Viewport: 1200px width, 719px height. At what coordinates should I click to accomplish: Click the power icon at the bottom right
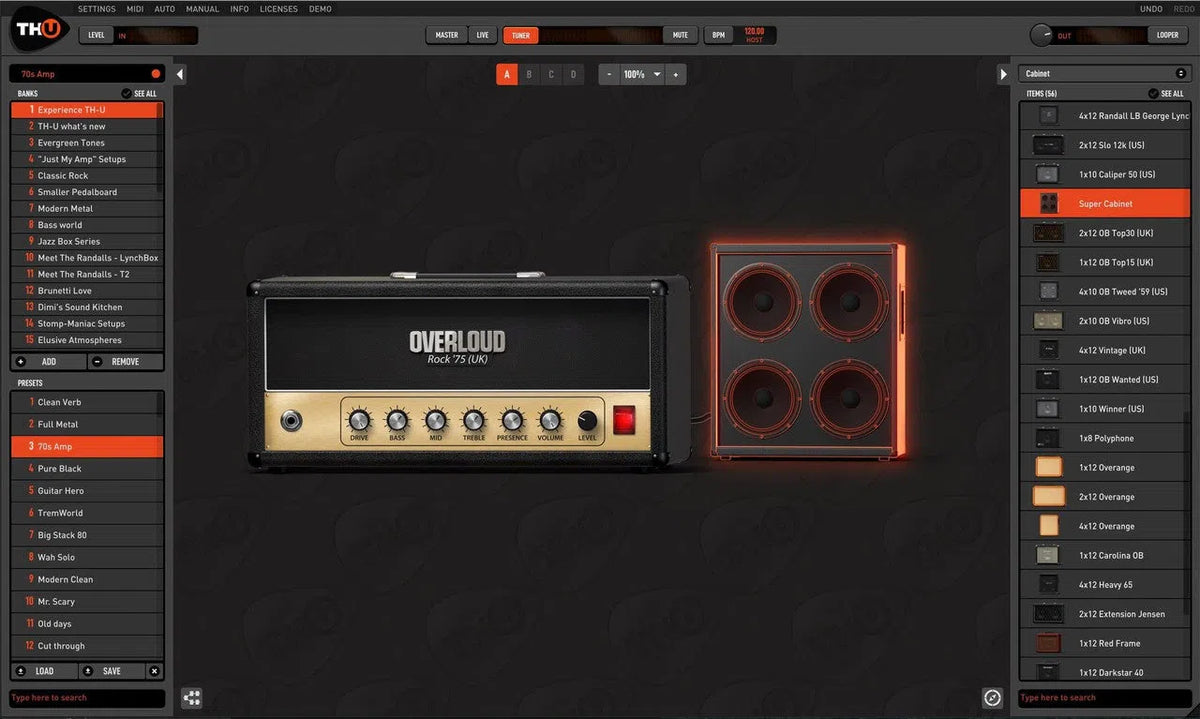pos(992,697)
